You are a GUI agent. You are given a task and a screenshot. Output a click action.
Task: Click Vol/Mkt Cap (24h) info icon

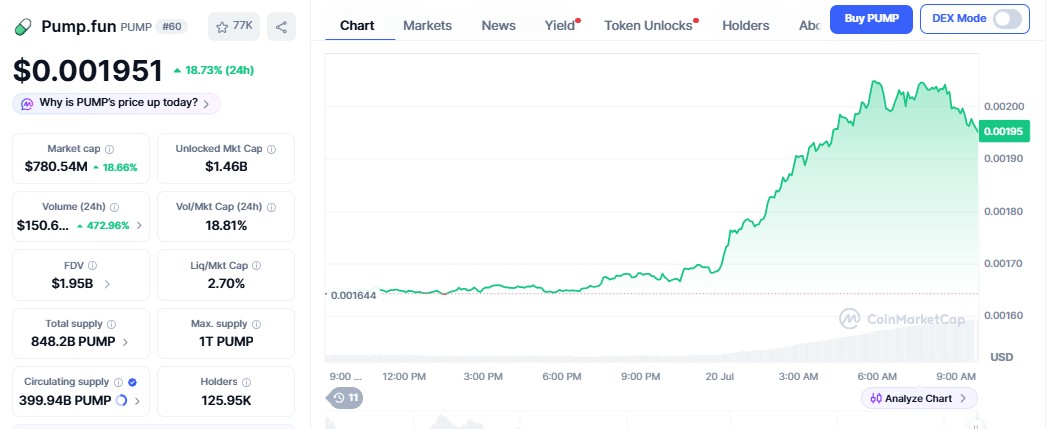coord(271,207)
